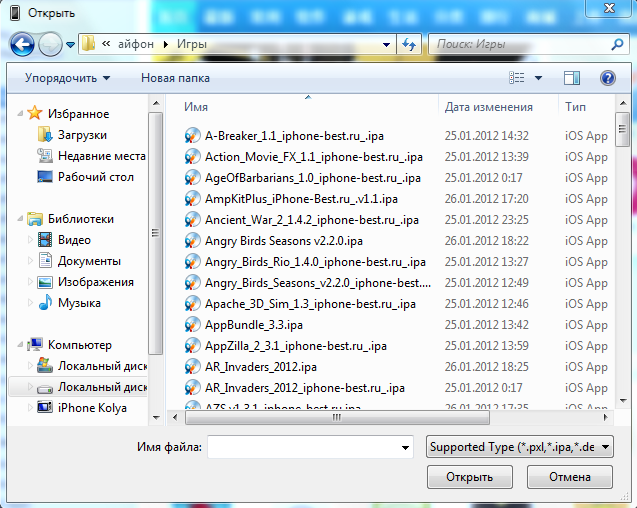The width and height of the screenshot is (637, 508).
Task: Refresh the Игры folder view
Action: 409,44
